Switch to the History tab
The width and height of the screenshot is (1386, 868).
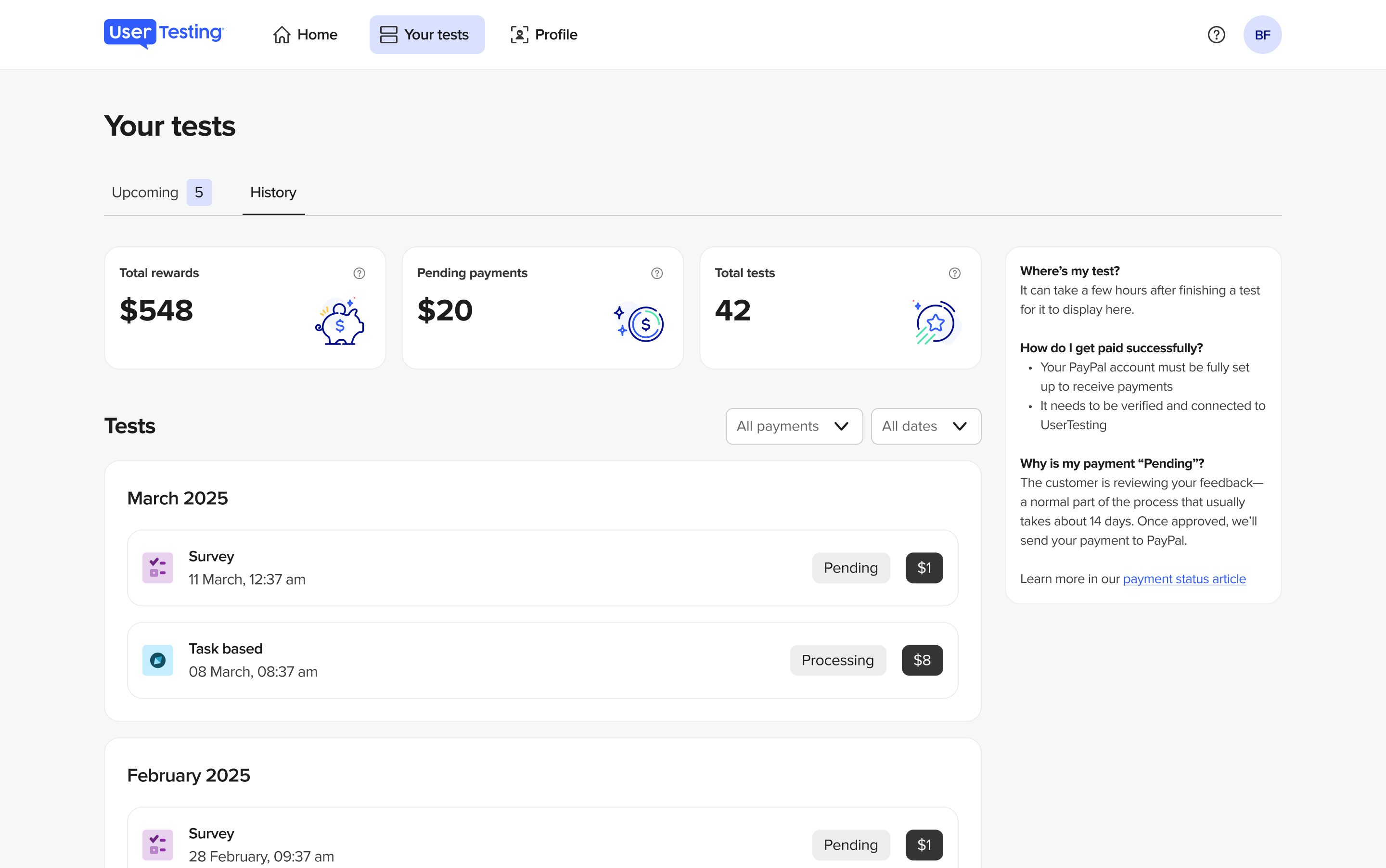pyautogui.click(x=273, y=192)
